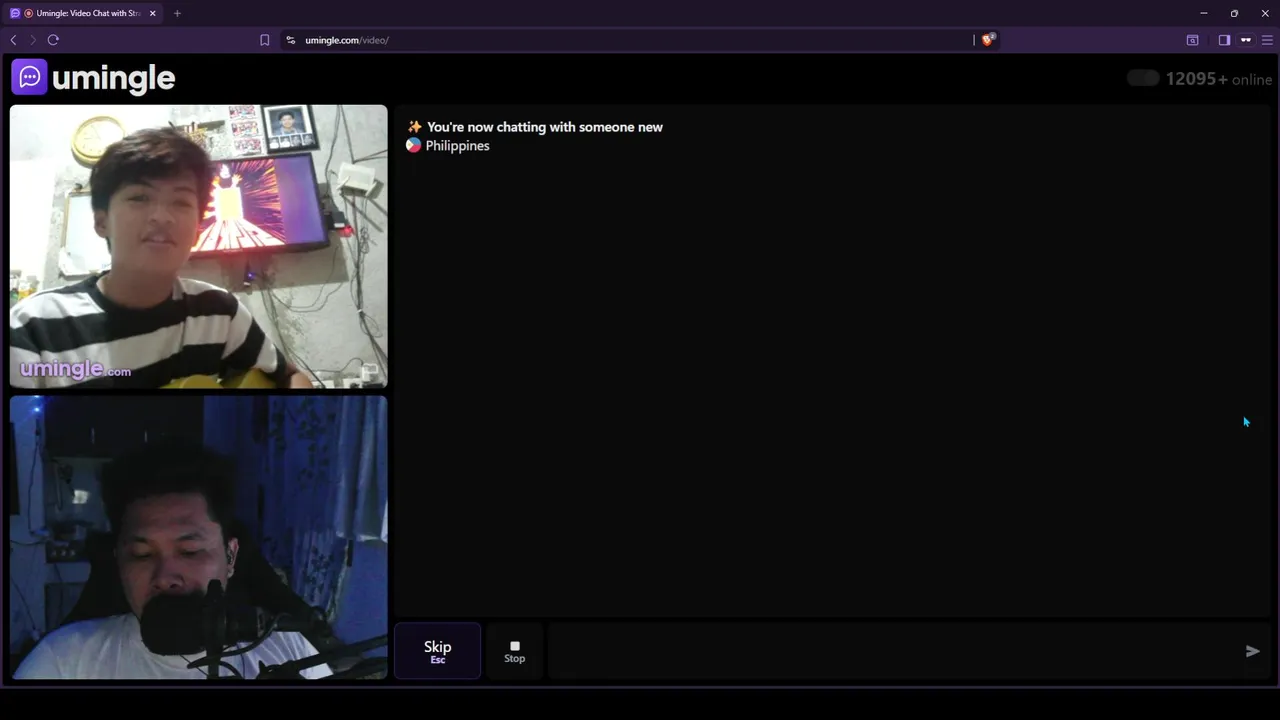Viewport: 1280px width, 720px height.
Task: Close the Umingle Video Chat tab
Action: [152, 13]
